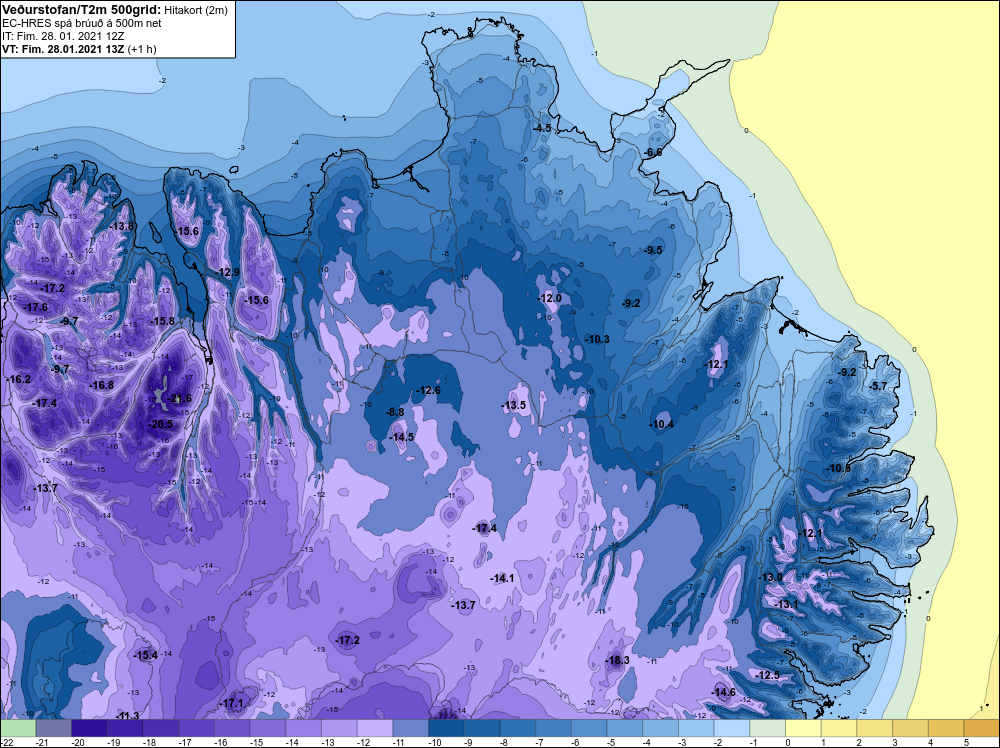
Task: Choose the -4 legend swatch
Action: pyautogui.click(x=661, y=728)
